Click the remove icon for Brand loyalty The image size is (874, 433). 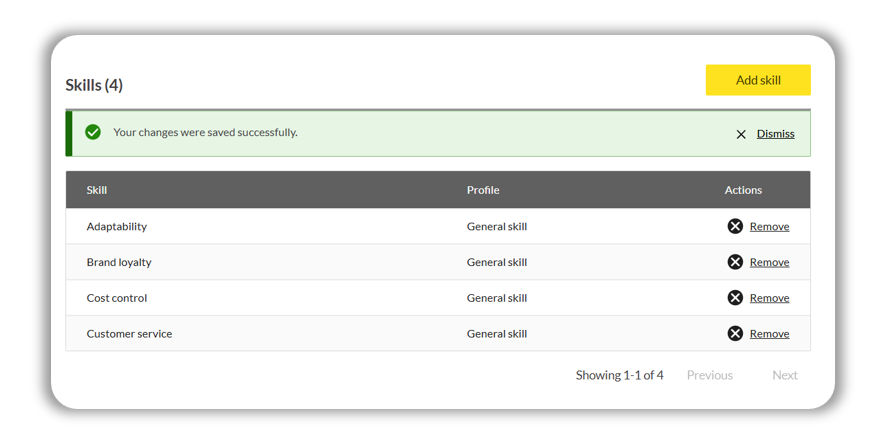735,262
